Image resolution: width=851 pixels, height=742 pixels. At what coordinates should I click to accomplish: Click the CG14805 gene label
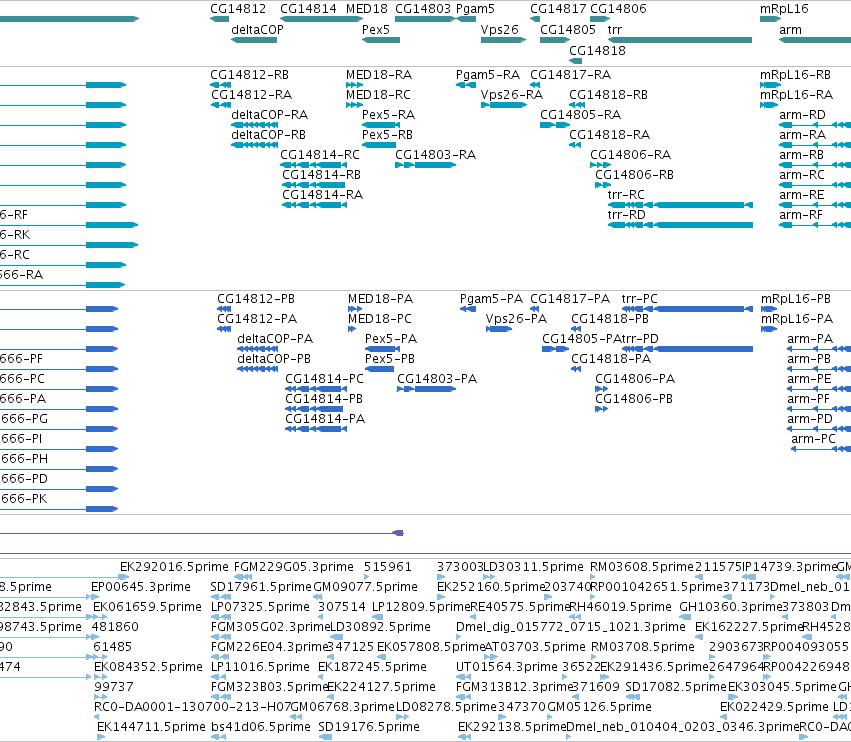pyautogui.click(x=568, y=30)
